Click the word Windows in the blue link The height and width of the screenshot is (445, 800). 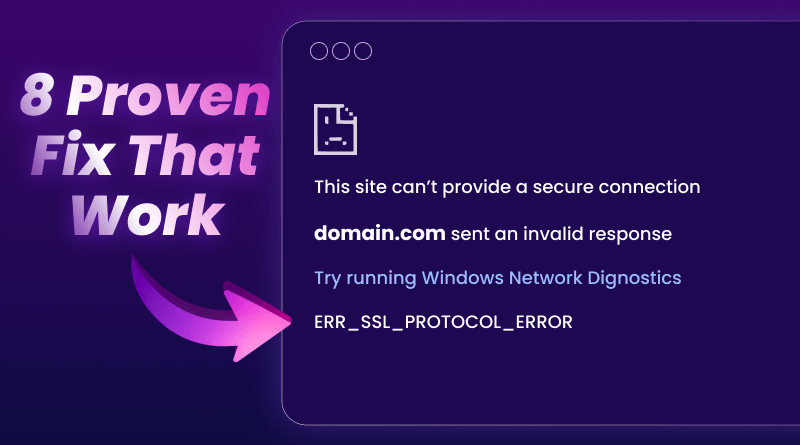[x=462, y=278]
